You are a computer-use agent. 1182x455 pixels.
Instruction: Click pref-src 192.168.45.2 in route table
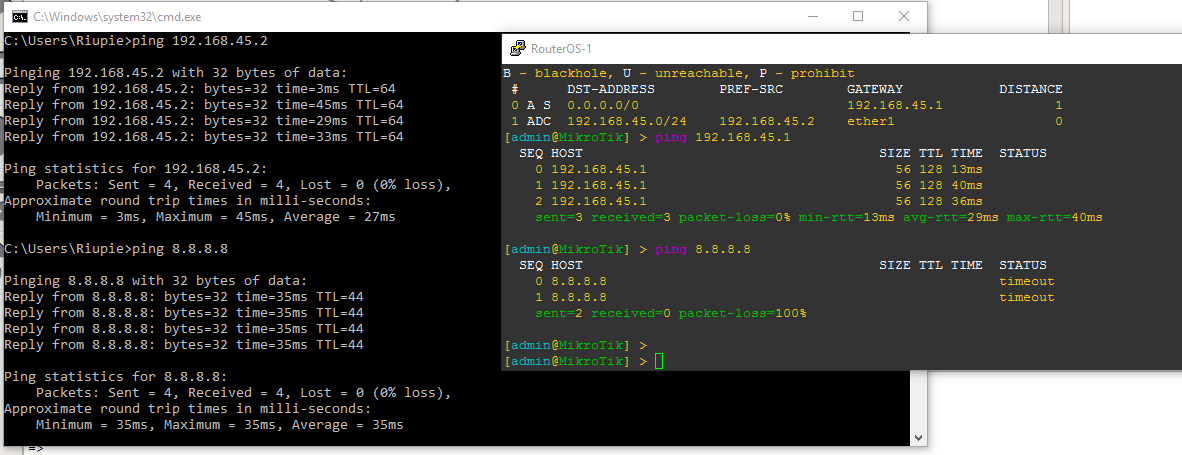767,121
